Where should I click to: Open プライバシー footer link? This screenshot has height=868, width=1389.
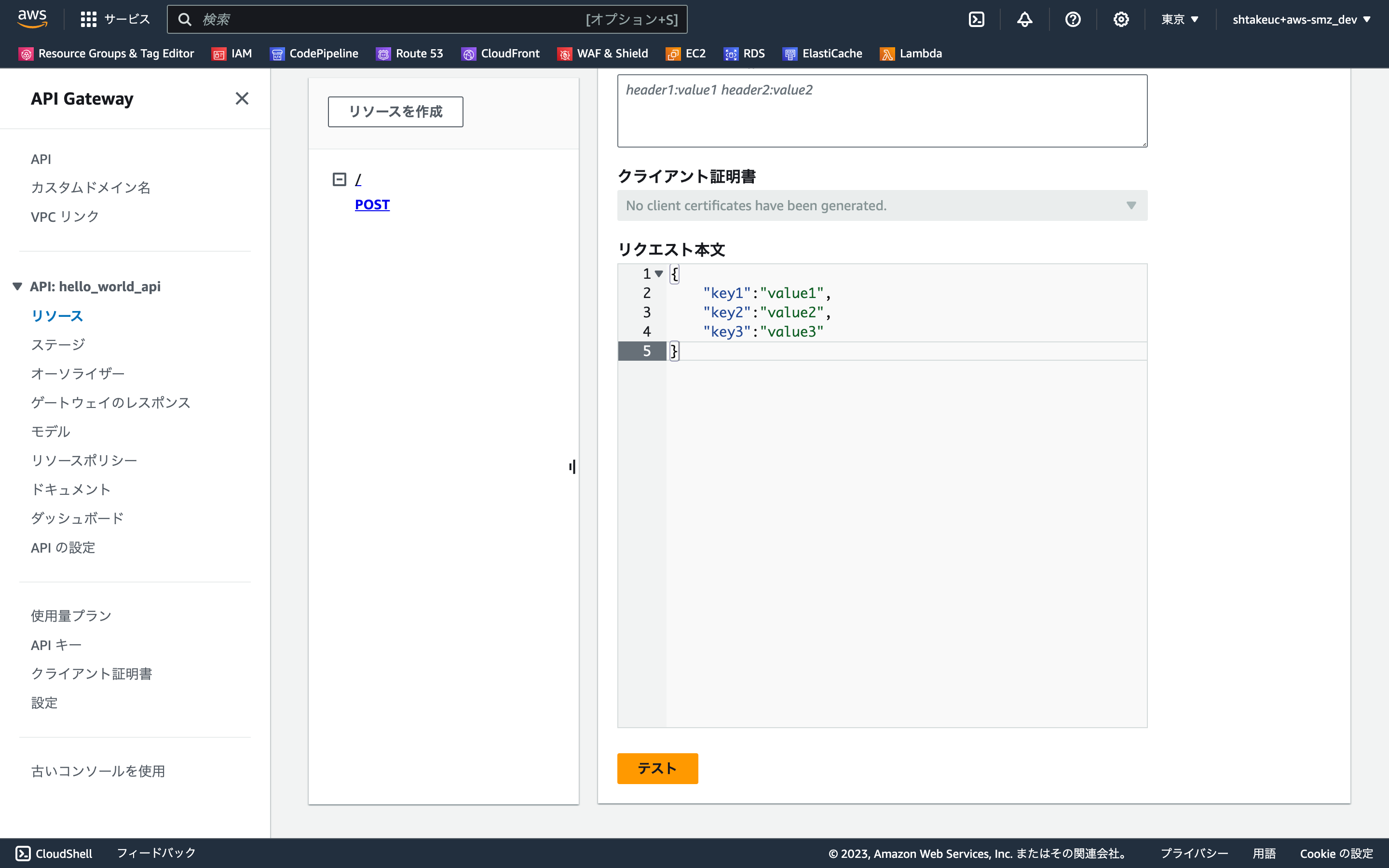pos(1195,853)
